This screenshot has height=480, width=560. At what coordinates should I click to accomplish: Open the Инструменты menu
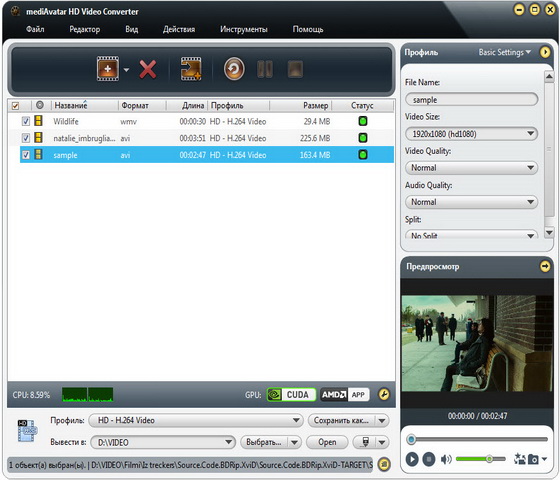click(244, 29)
